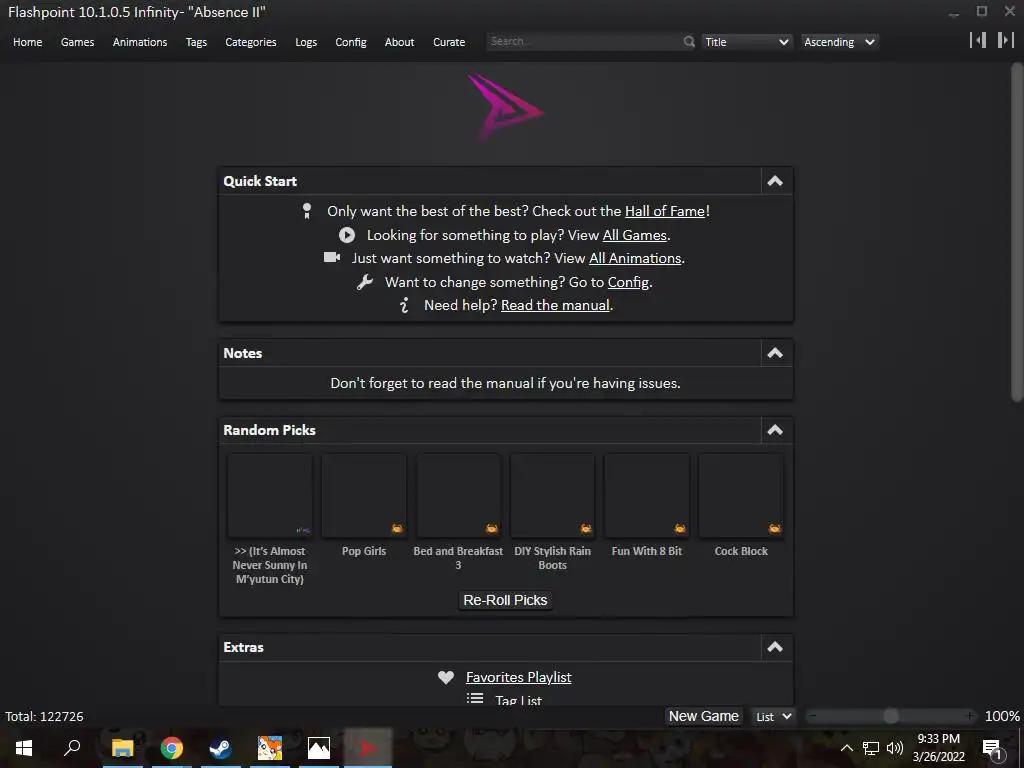Viewport: 1024px width, 768px height.
Task: Open the About page
Action: coord(399,42)
